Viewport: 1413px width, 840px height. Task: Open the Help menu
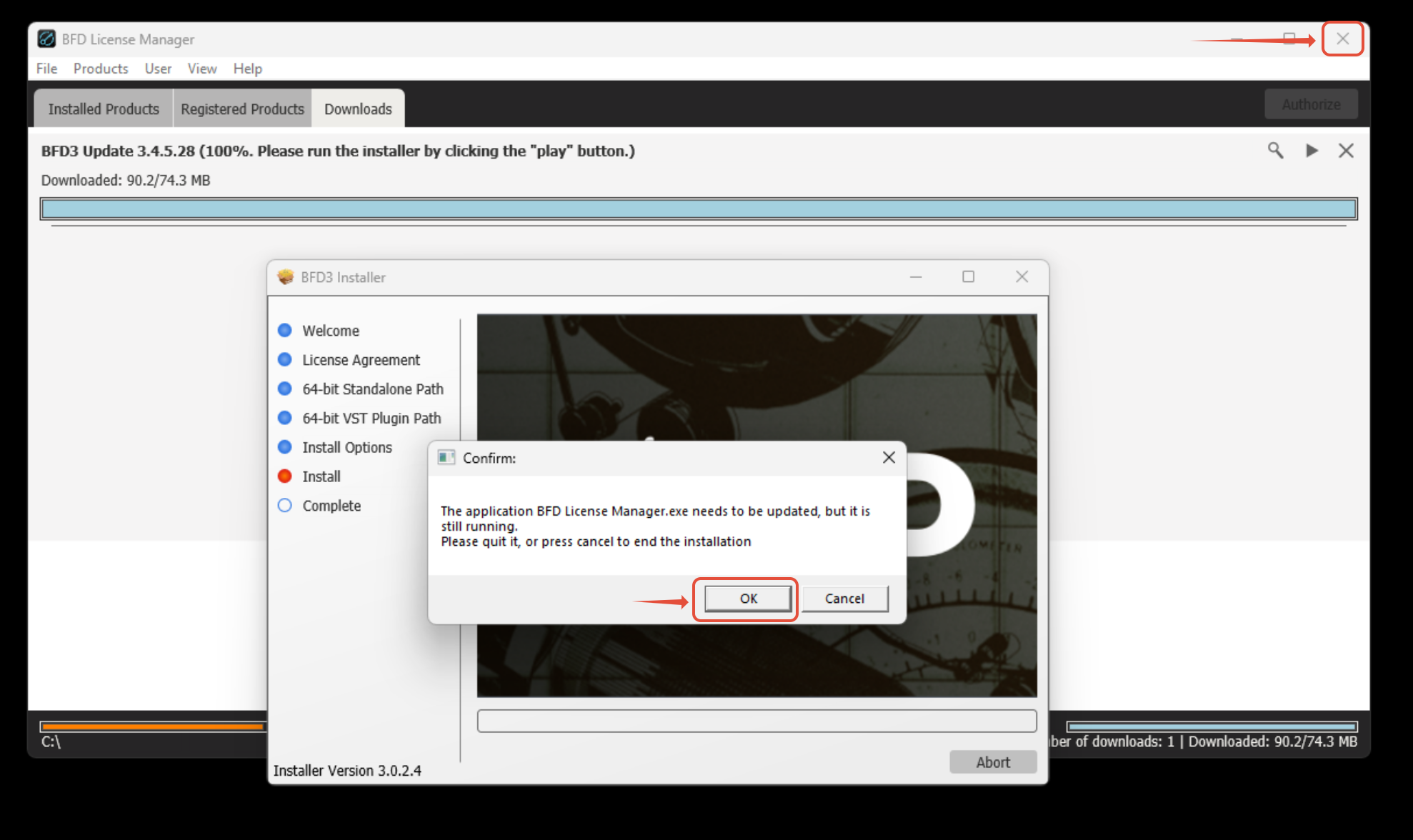(x=247, y=69)
